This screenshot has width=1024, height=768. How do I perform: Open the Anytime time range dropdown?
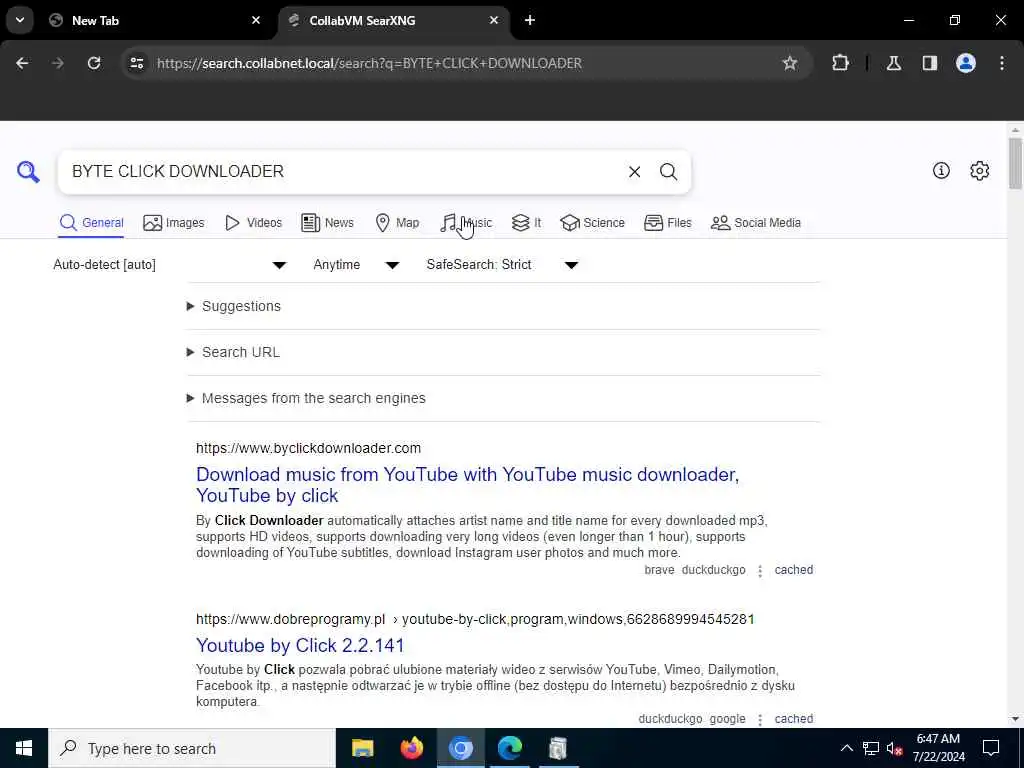(x=356, y=265)
